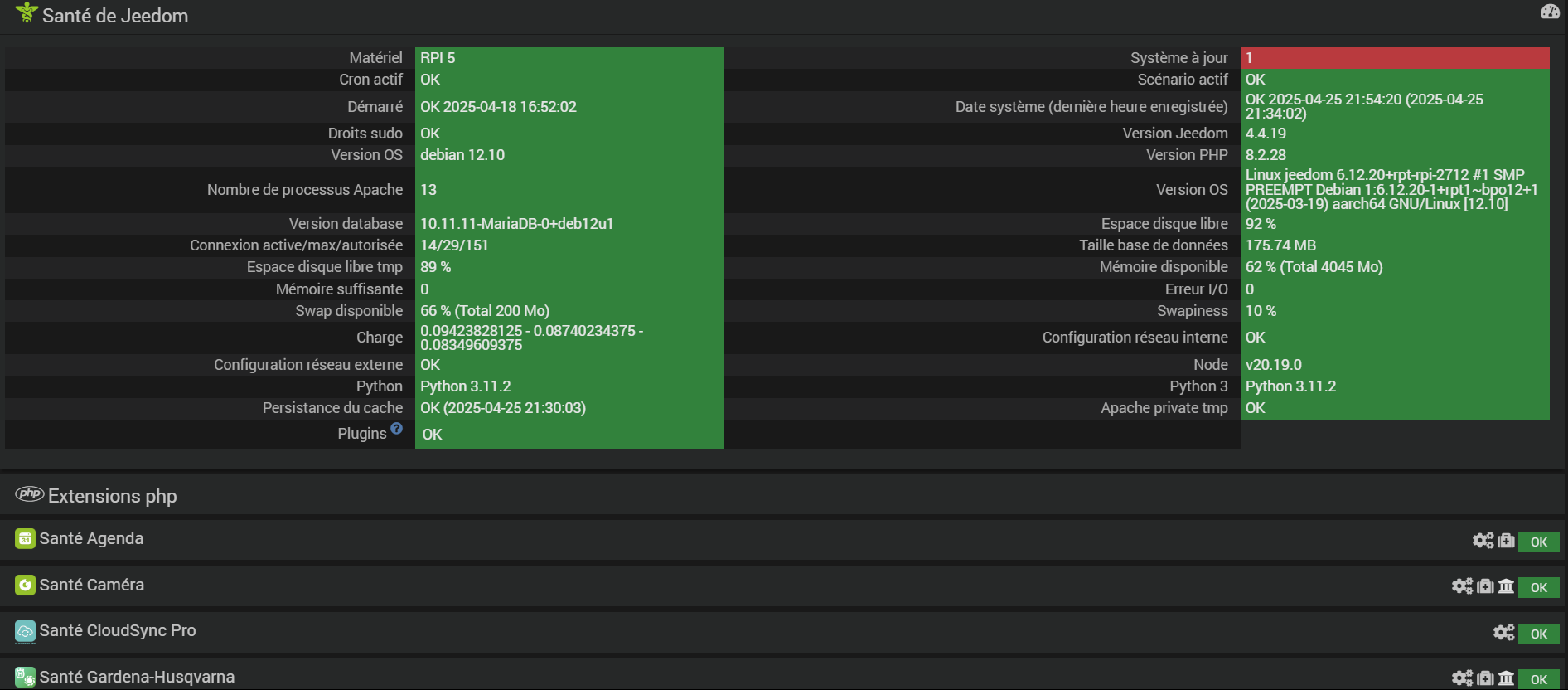The image size is (1568, 690).
Task: Click the OK status badge for Santé Gardena-Husqvarna
Action: (1539, 679)
